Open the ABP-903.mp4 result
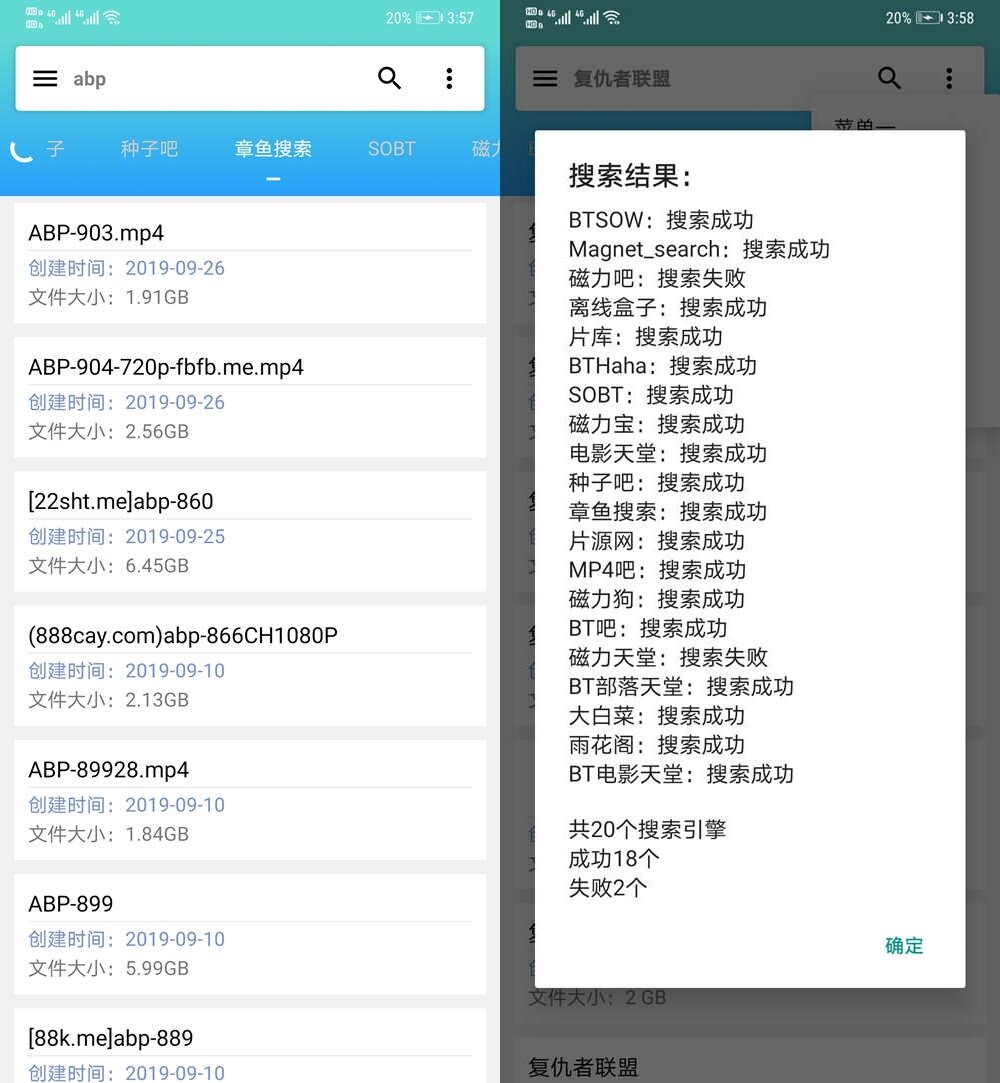The image size is (1000, 1083). click(250, 262)
